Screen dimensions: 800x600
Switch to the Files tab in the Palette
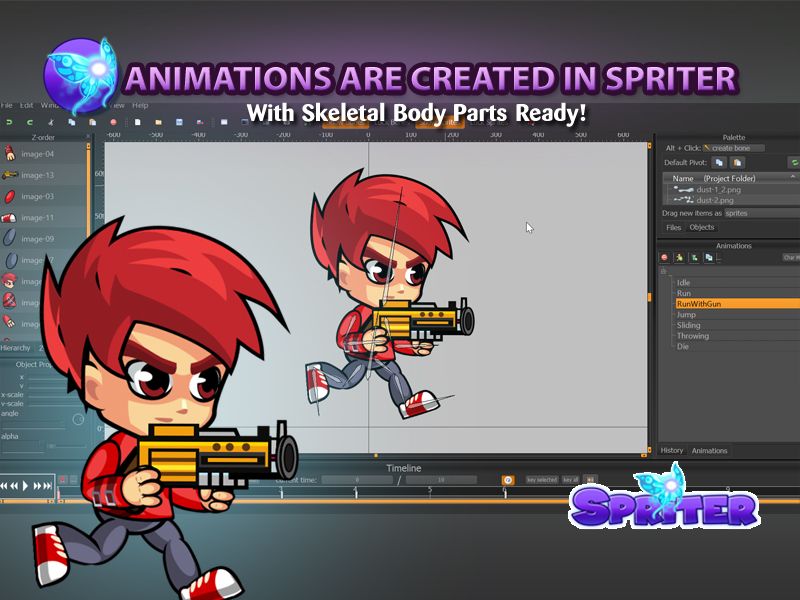673,228
